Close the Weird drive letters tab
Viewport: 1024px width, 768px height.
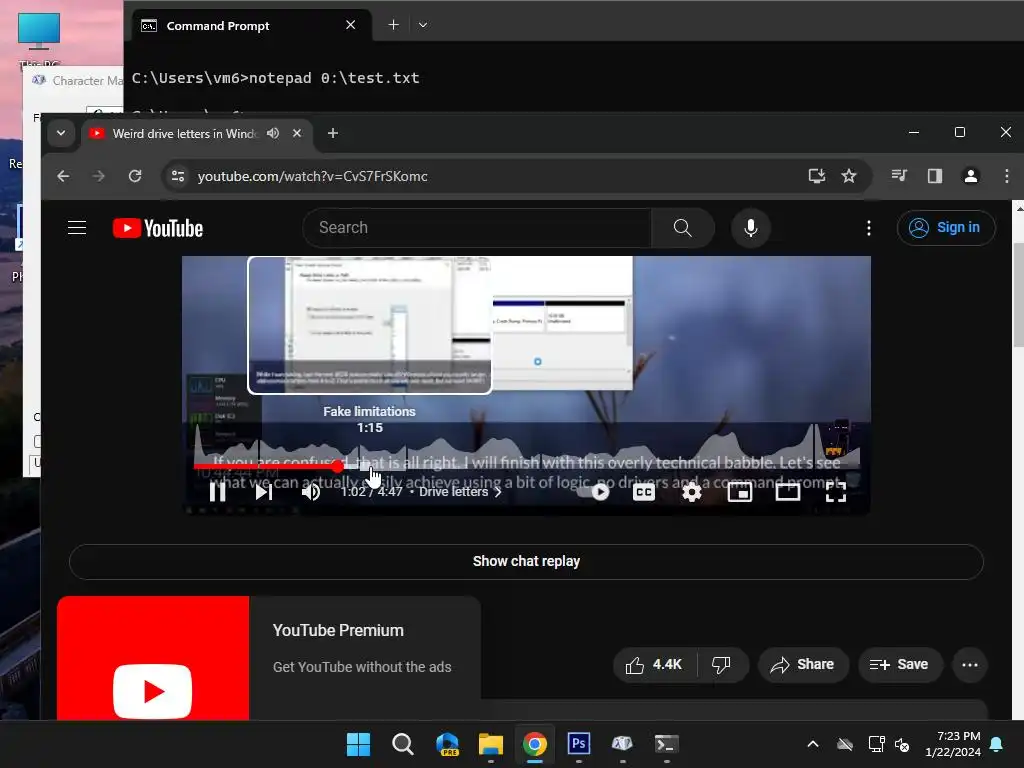click(297, 133)
